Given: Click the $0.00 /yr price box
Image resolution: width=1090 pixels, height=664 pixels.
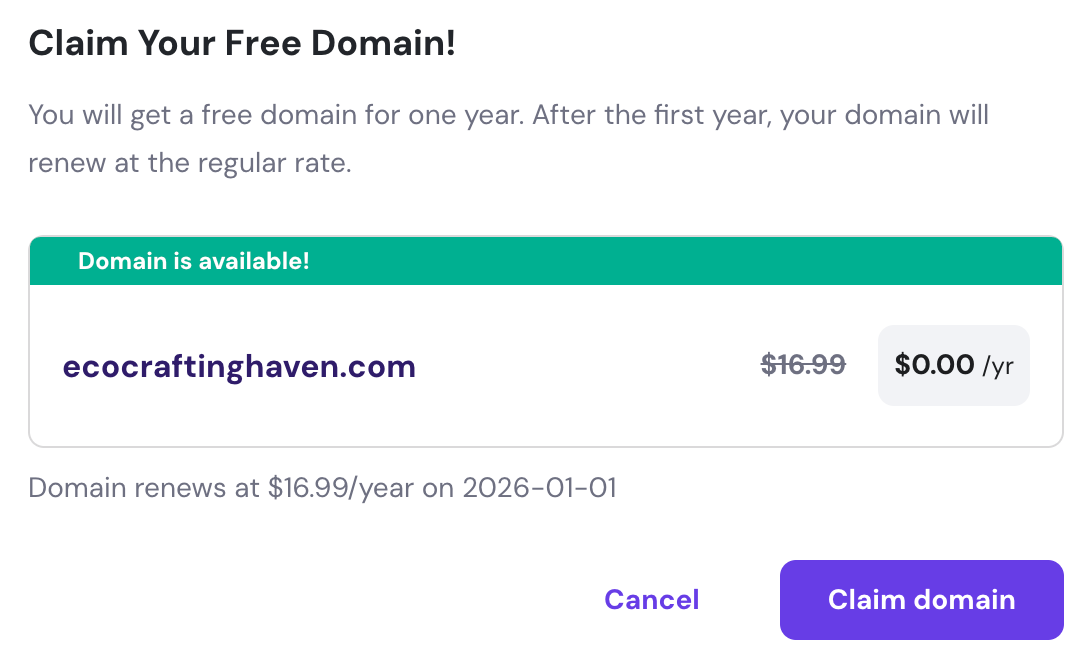Looking at the screenshot, I should click(952, 364).
